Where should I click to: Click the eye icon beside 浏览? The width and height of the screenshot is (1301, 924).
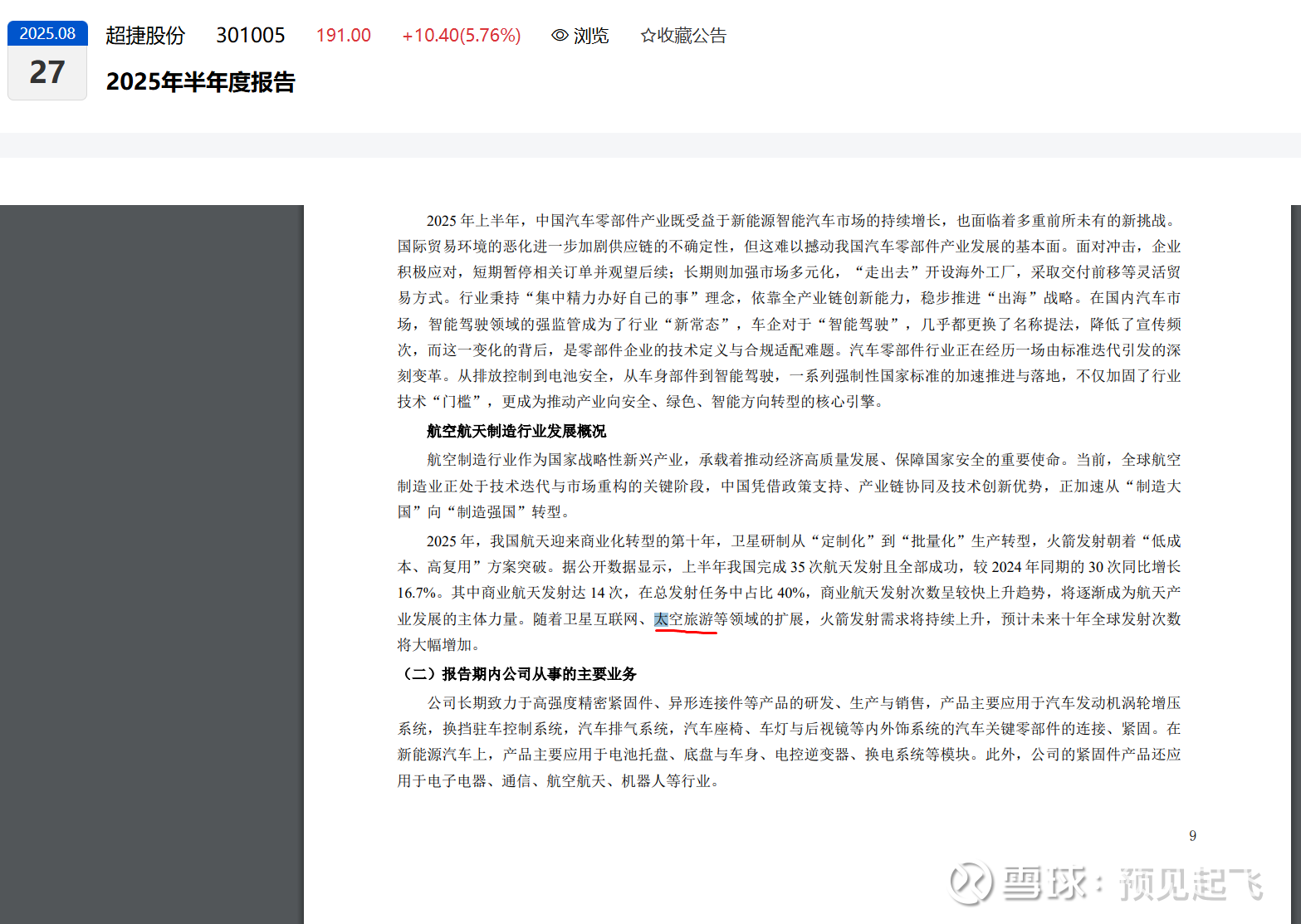click(x=560, y=36)
